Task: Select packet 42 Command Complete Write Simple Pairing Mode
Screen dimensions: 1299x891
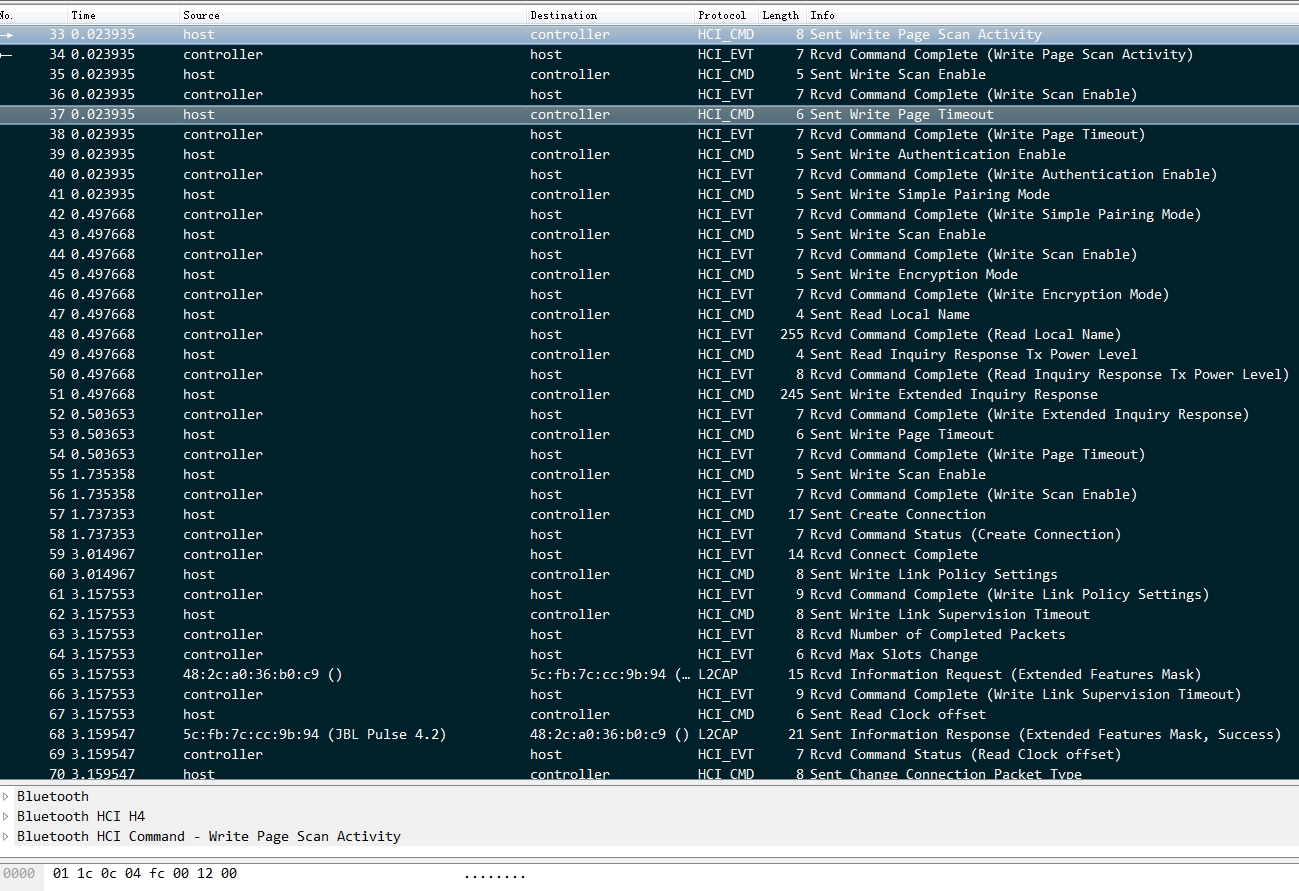Action: (649, 215)
